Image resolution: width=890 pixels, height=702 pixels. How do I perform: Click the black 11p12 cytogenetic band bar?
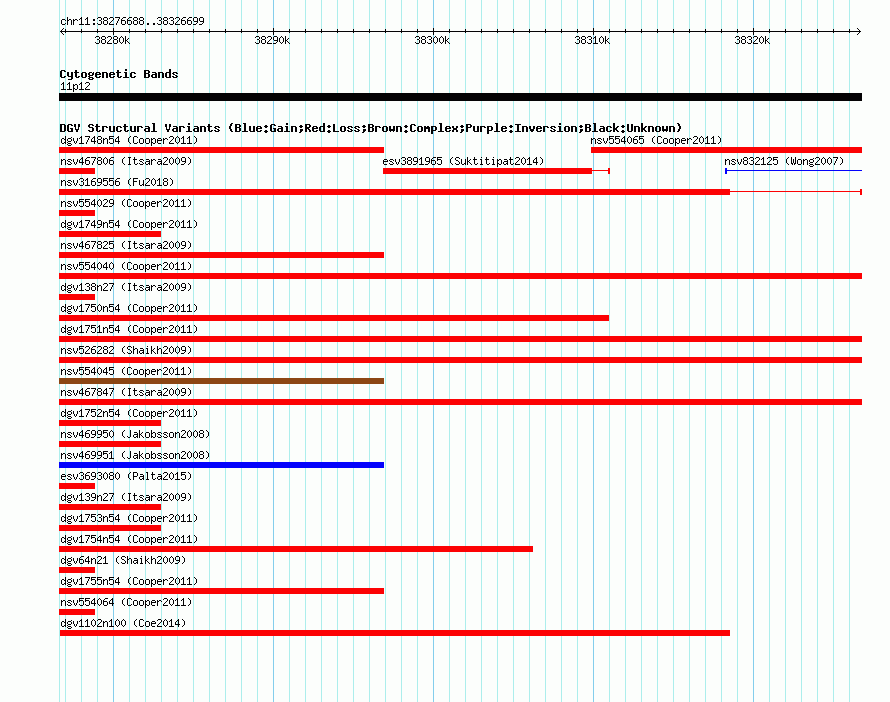click(x=460, y=97)
